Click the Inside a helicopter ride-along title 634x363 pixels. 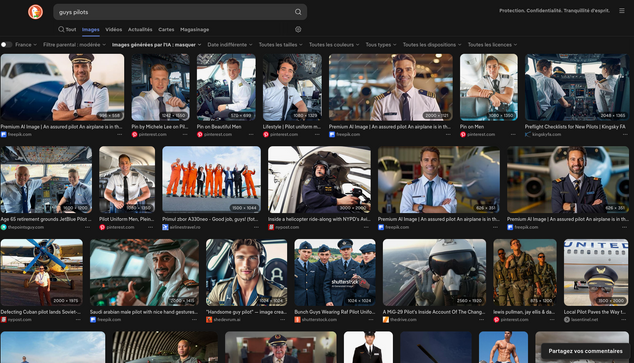[319, 219]
